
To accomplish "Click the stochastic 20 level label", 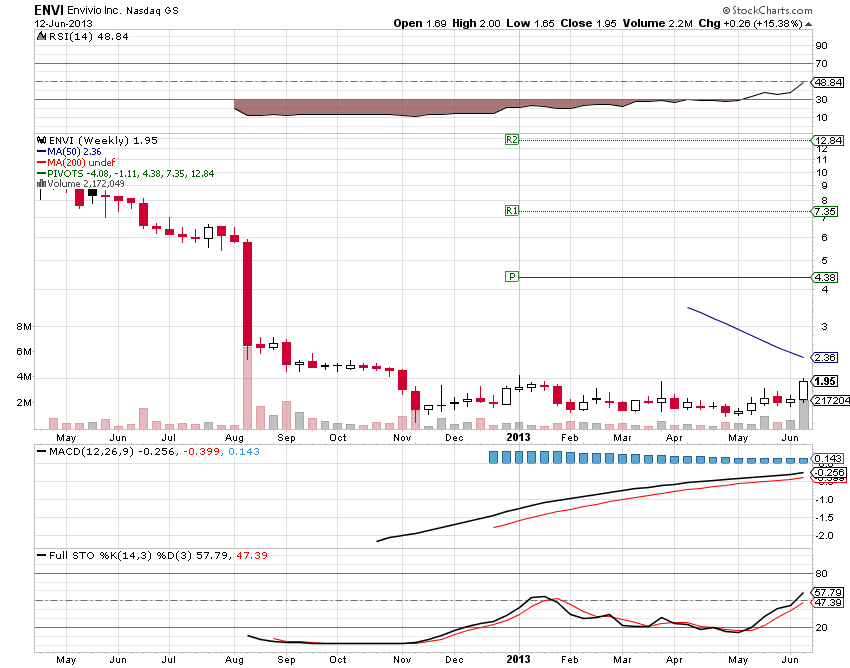I will click(821, 627).
